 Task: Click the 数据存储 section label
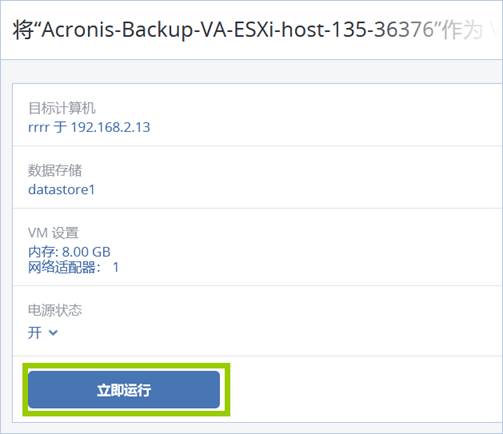(x=55, y=170)
